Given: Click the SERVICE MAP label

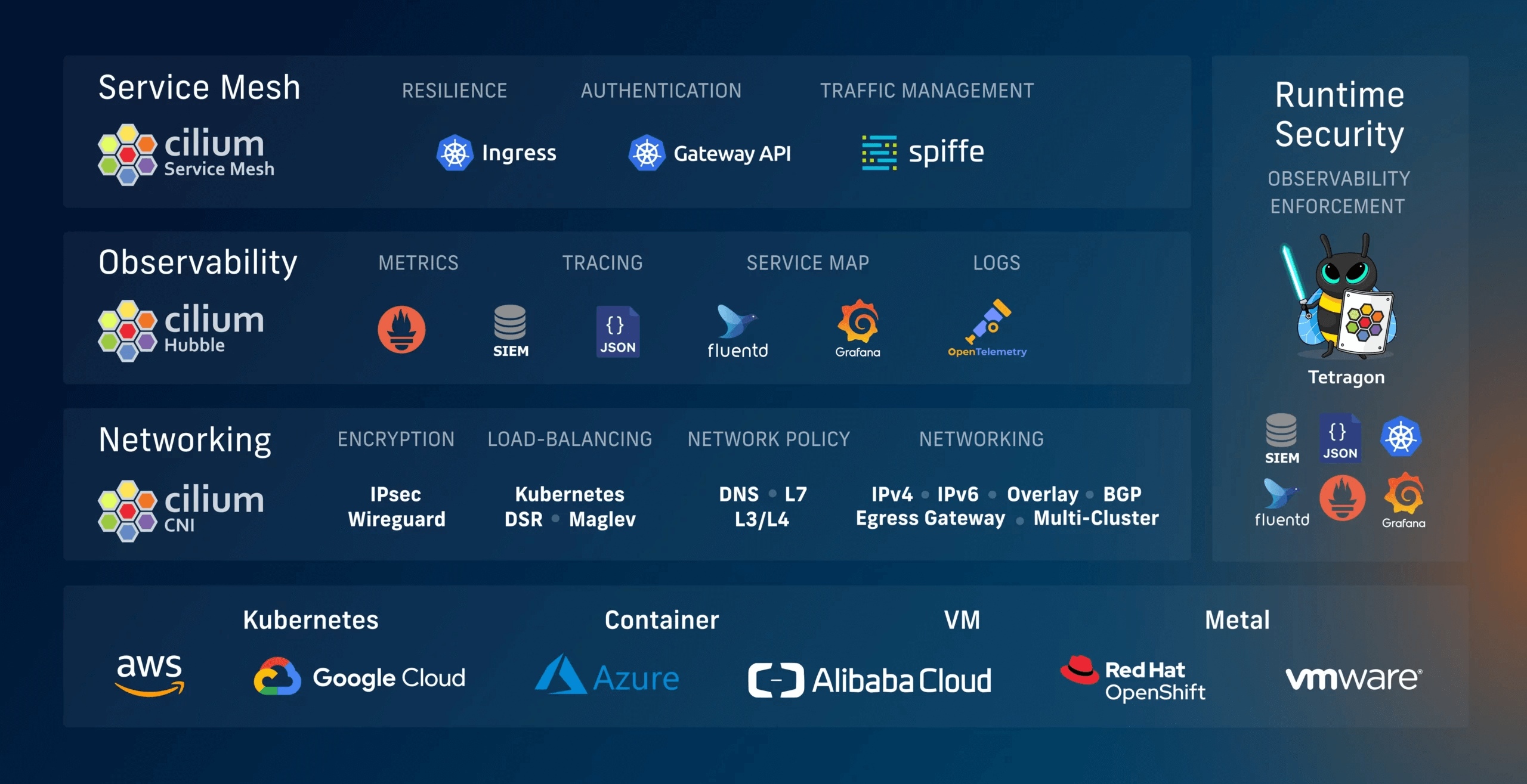Looking at the screenshot, I should 808,263.
